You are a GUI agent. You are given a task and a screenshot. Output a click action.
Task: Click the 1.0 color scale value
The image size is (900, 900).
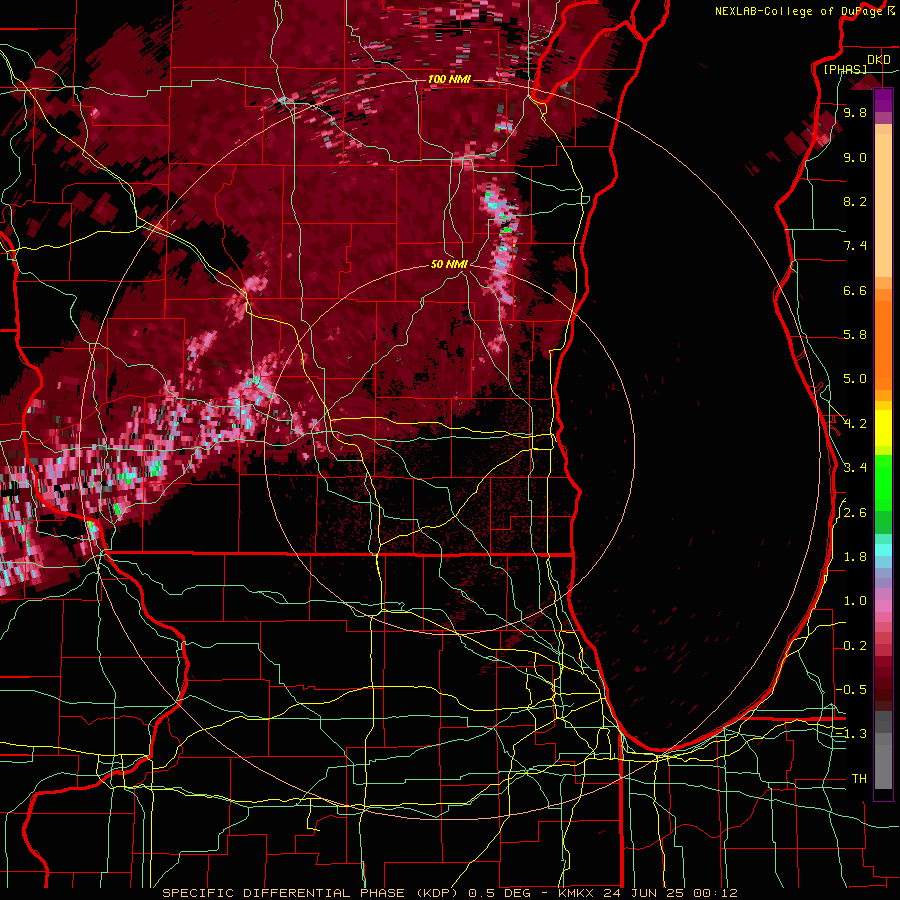tap(855, 602)
